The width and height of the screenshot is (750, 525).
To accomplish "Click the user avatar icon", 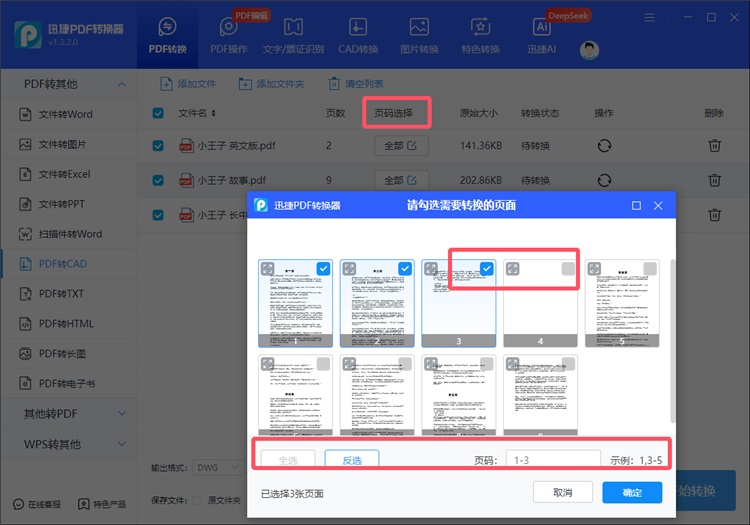I will coord(589,50).
